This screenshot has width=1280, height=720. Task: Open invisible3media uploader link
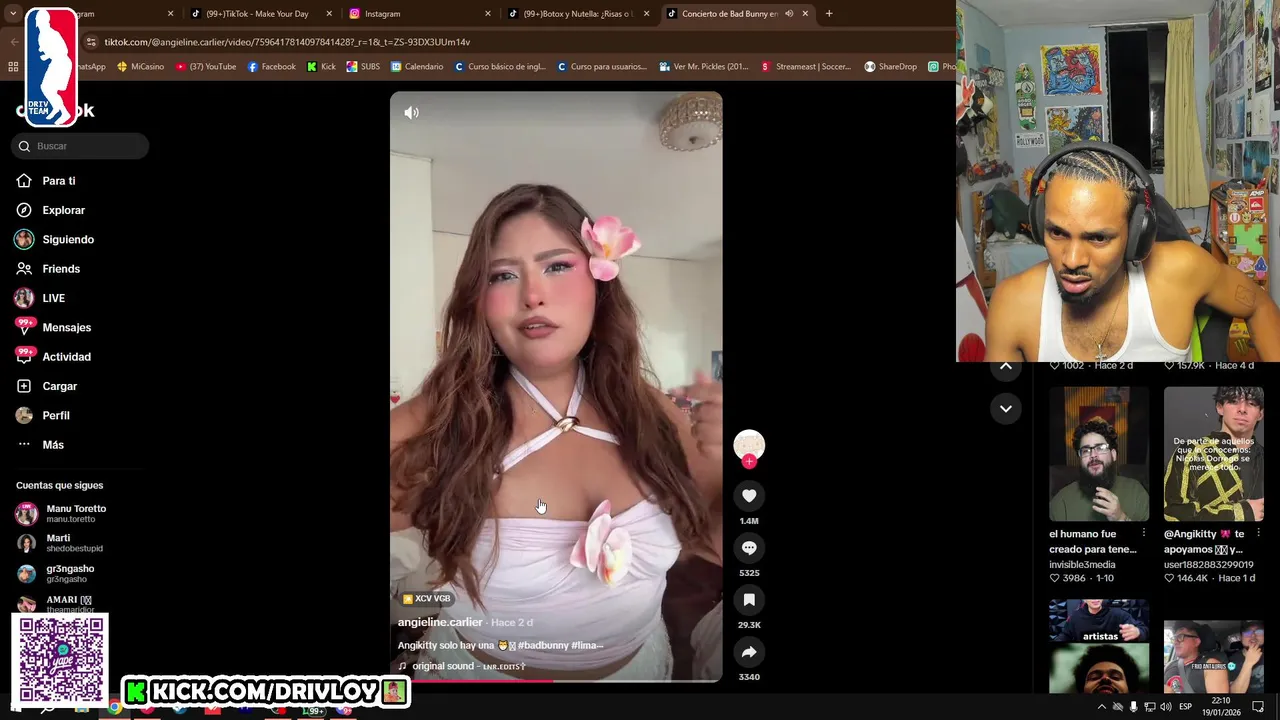[1082, 565]
